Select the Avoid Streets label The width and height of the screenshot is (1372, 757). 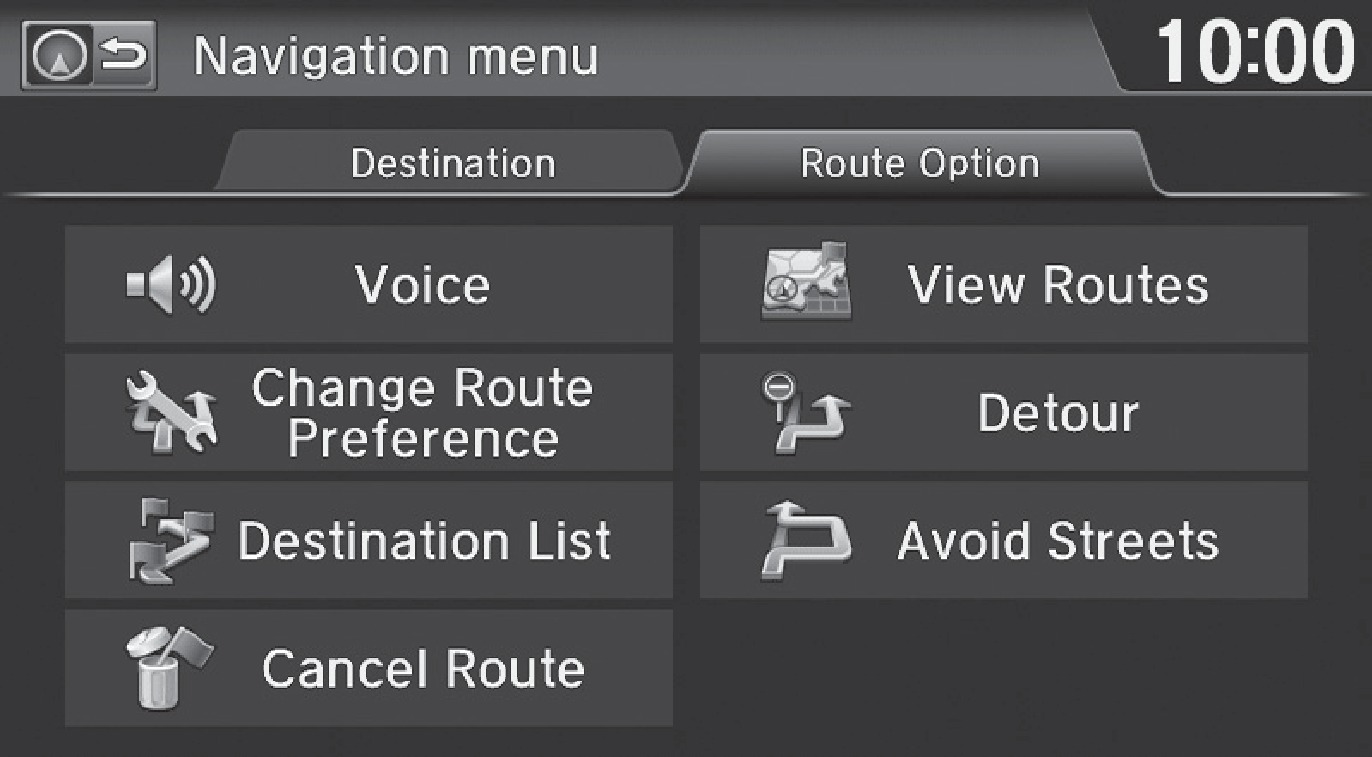(x=1057, y=541)
